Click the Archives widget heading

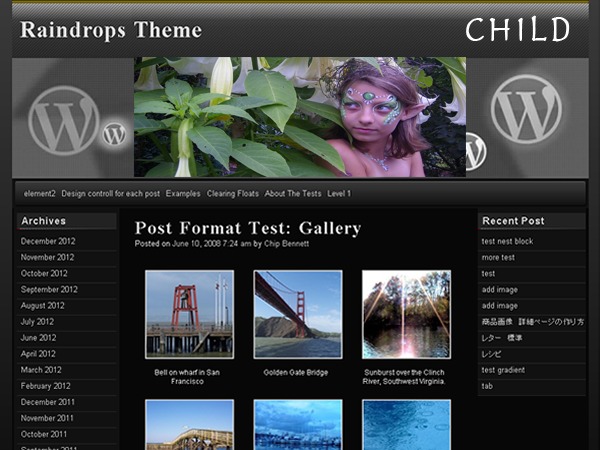coord(44,221)
